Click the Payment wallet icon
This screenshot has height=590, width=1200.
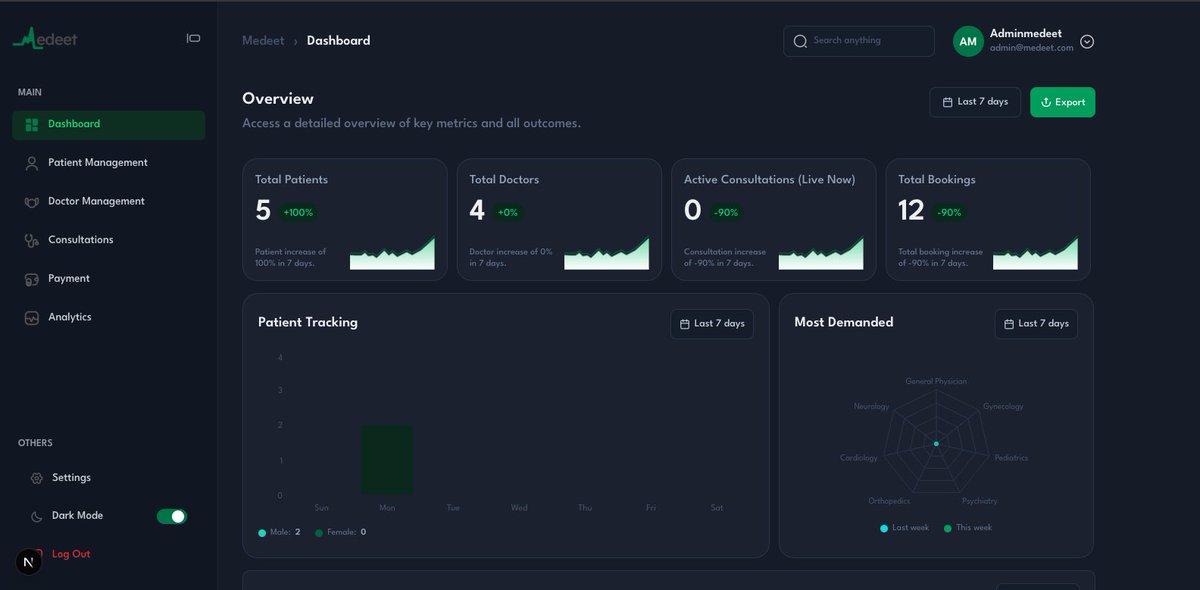[32, 279]
